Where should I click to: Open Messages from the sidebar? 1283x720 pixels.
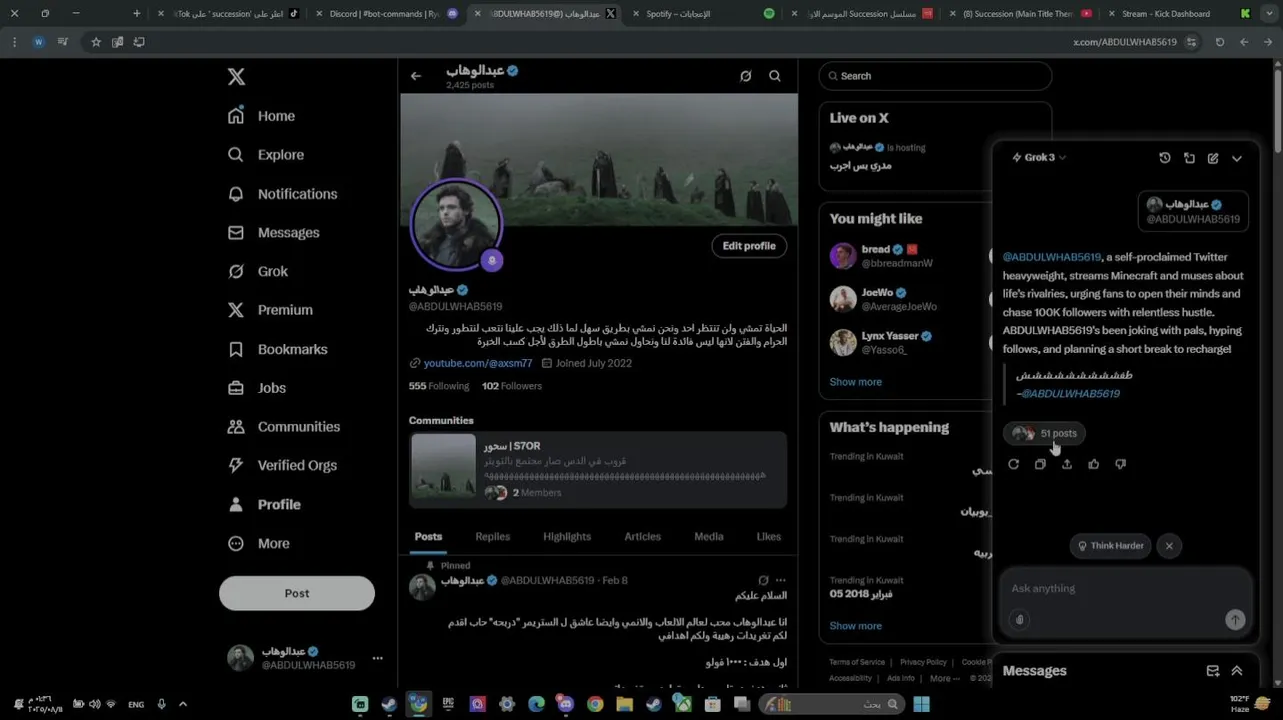tap(273, 233)
